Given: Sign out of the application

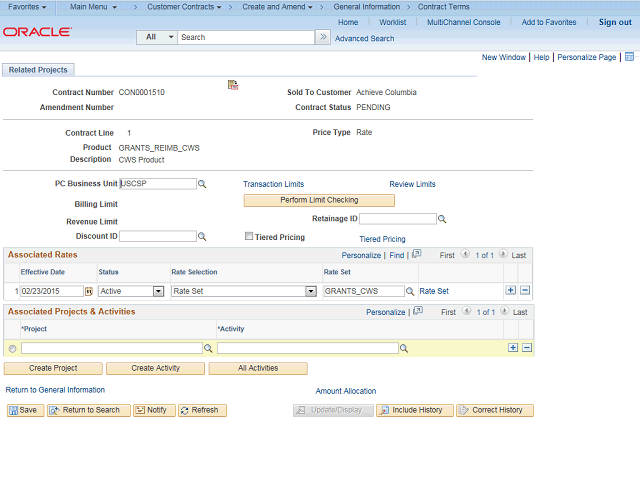Looking at the screenshot, I should 615,22.
